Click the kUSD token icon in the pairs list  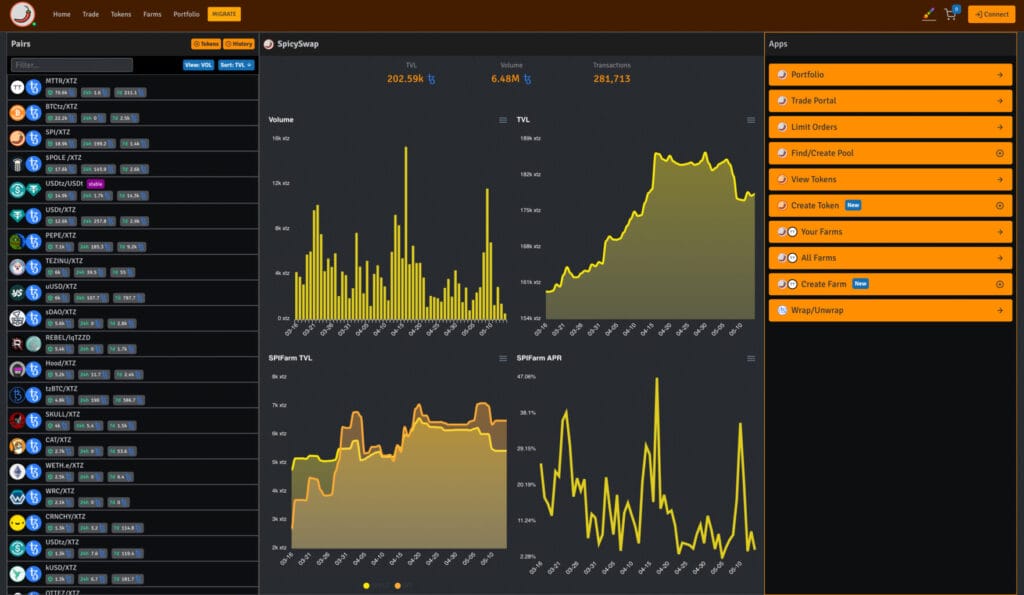point(17,573)
